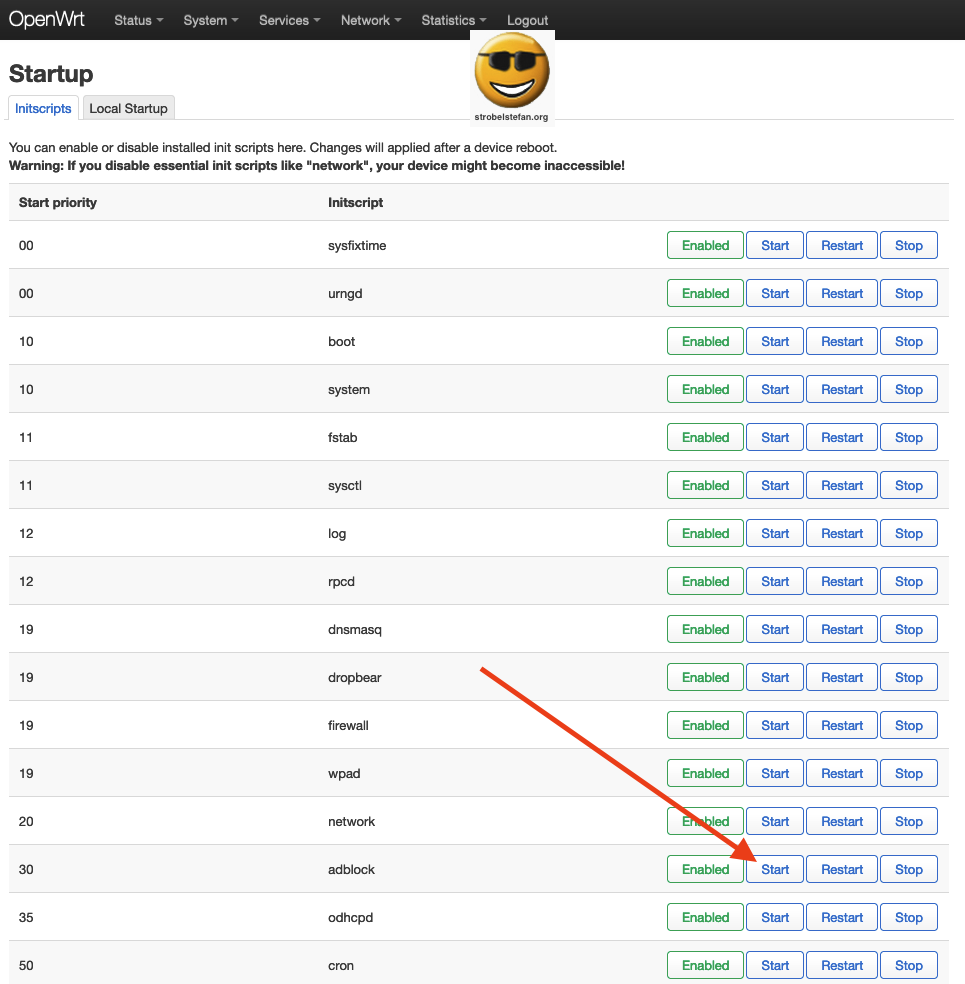Open the Services menu
The height and width of the screenshot is (984, 965).
(288, 20)
